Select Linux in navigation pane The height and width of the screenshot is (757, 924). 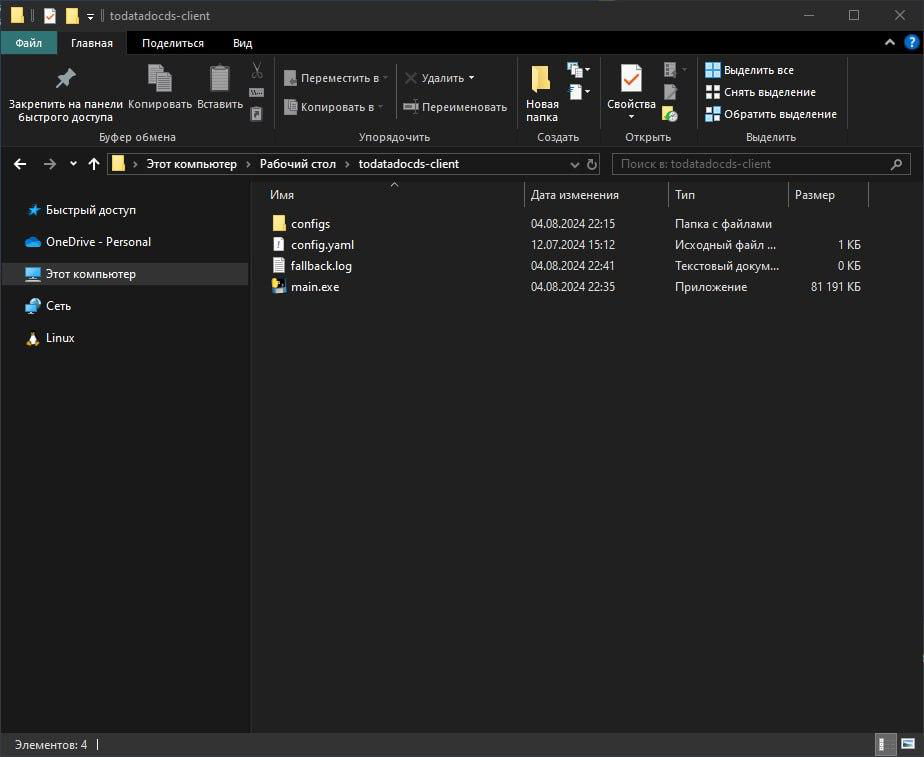click(50, 338)
